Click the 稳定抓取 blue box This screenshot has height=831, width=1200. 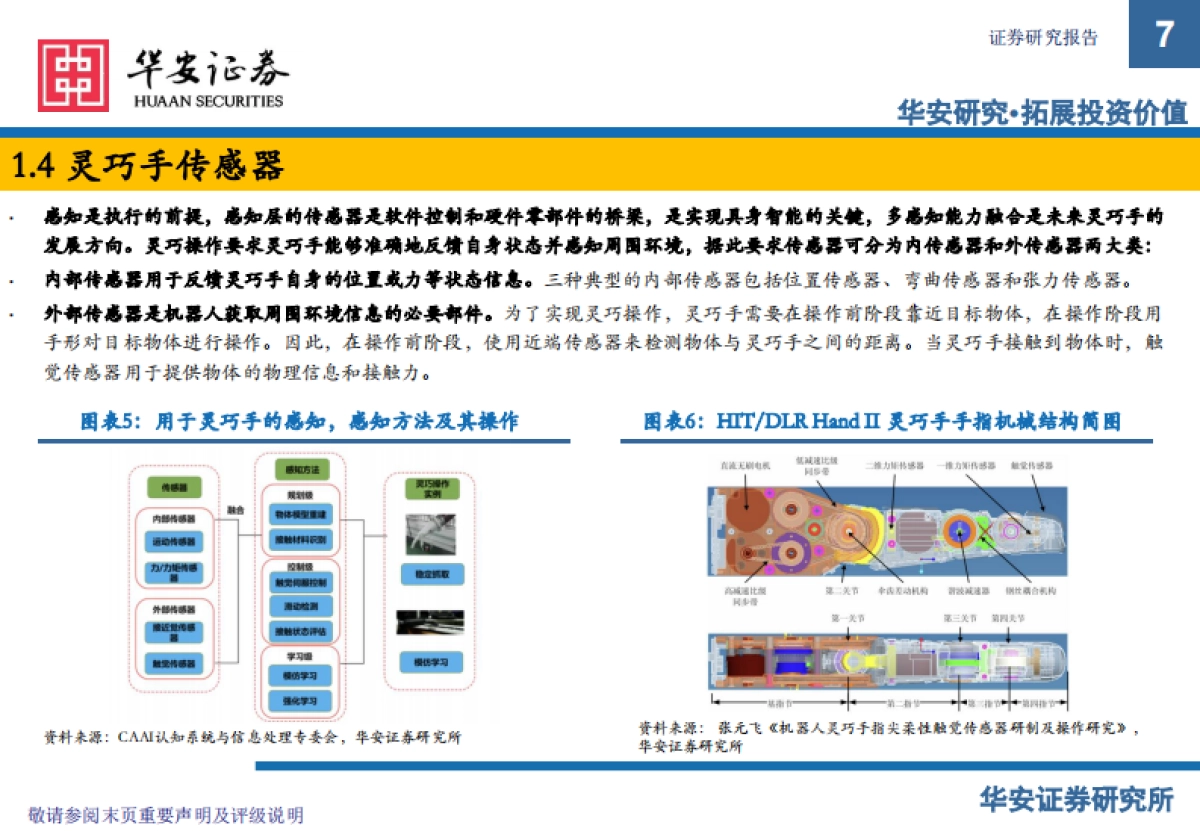431,574
